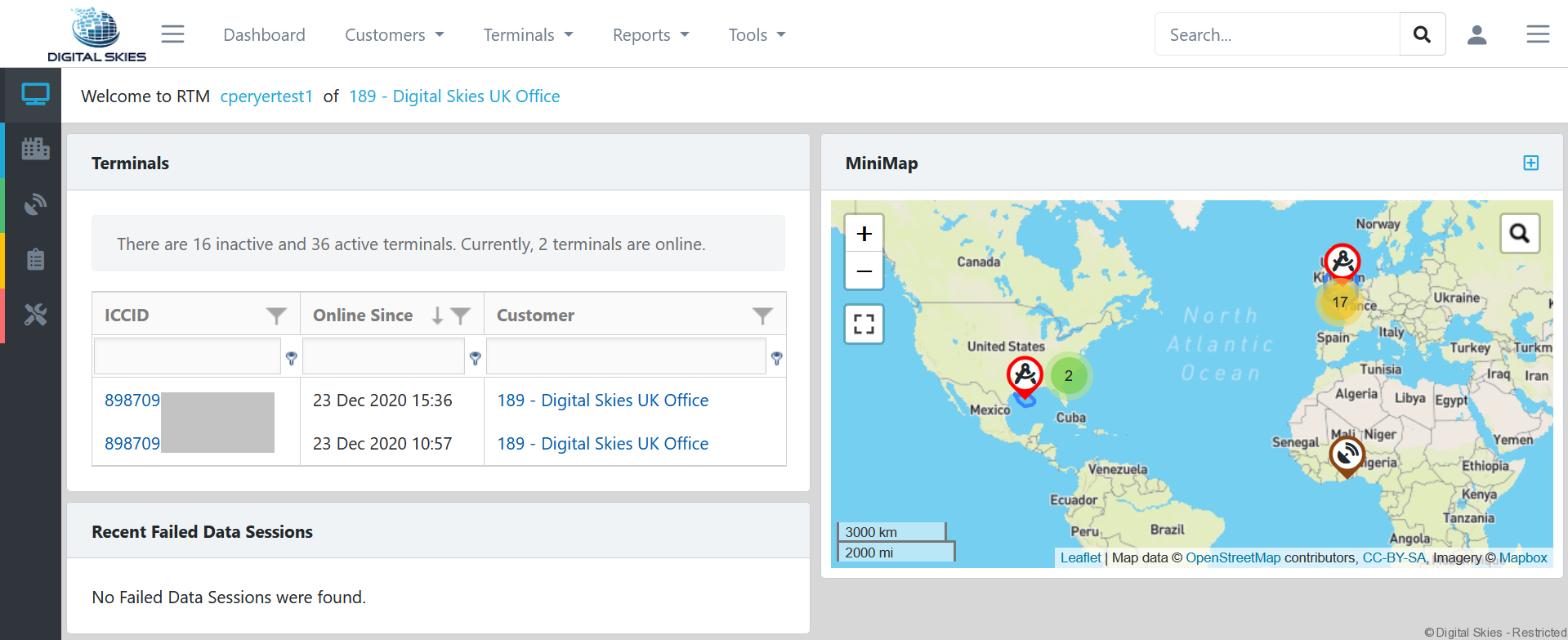
Task: Go to the Dashboard menu item
Action: click(x=264, y=35)
